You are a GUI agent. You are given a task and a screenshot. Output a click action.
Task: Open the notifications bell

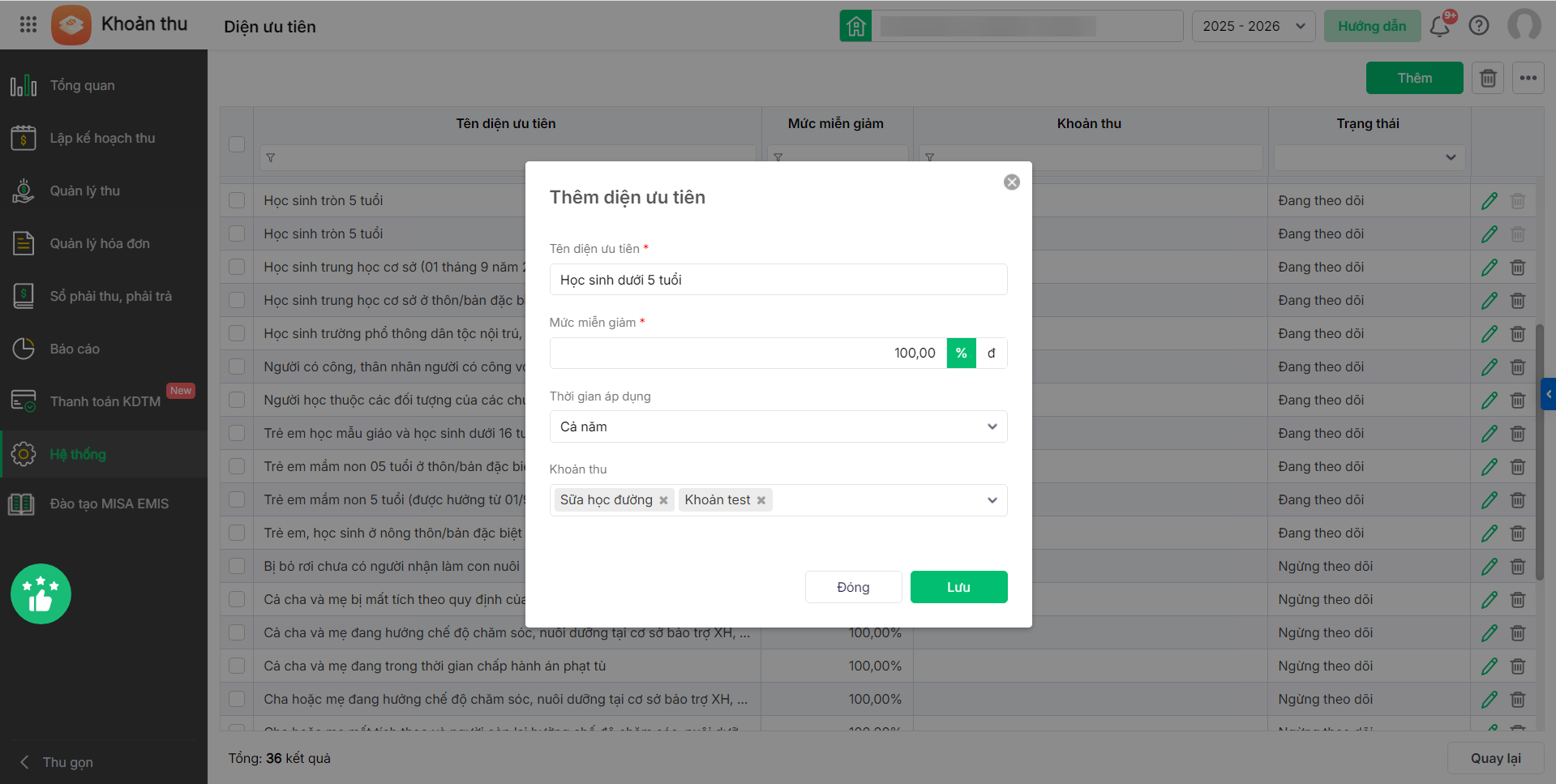pyautogui.click(x=1440, y=27)
